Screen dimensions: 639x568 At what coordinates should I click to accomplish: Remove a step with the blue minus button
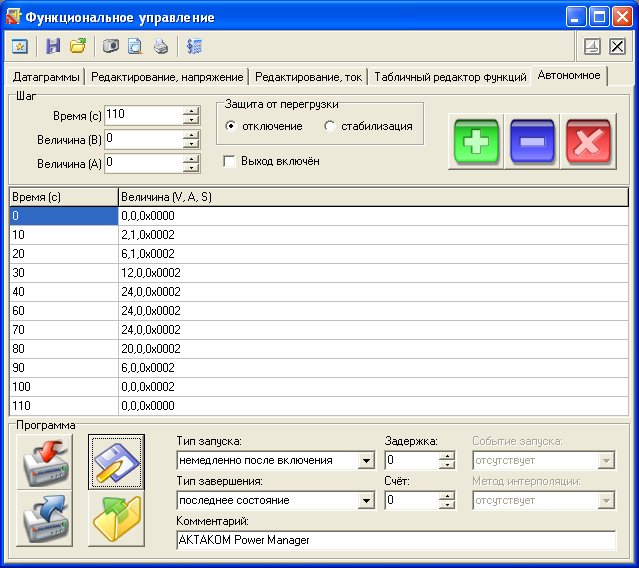point(532,141)
